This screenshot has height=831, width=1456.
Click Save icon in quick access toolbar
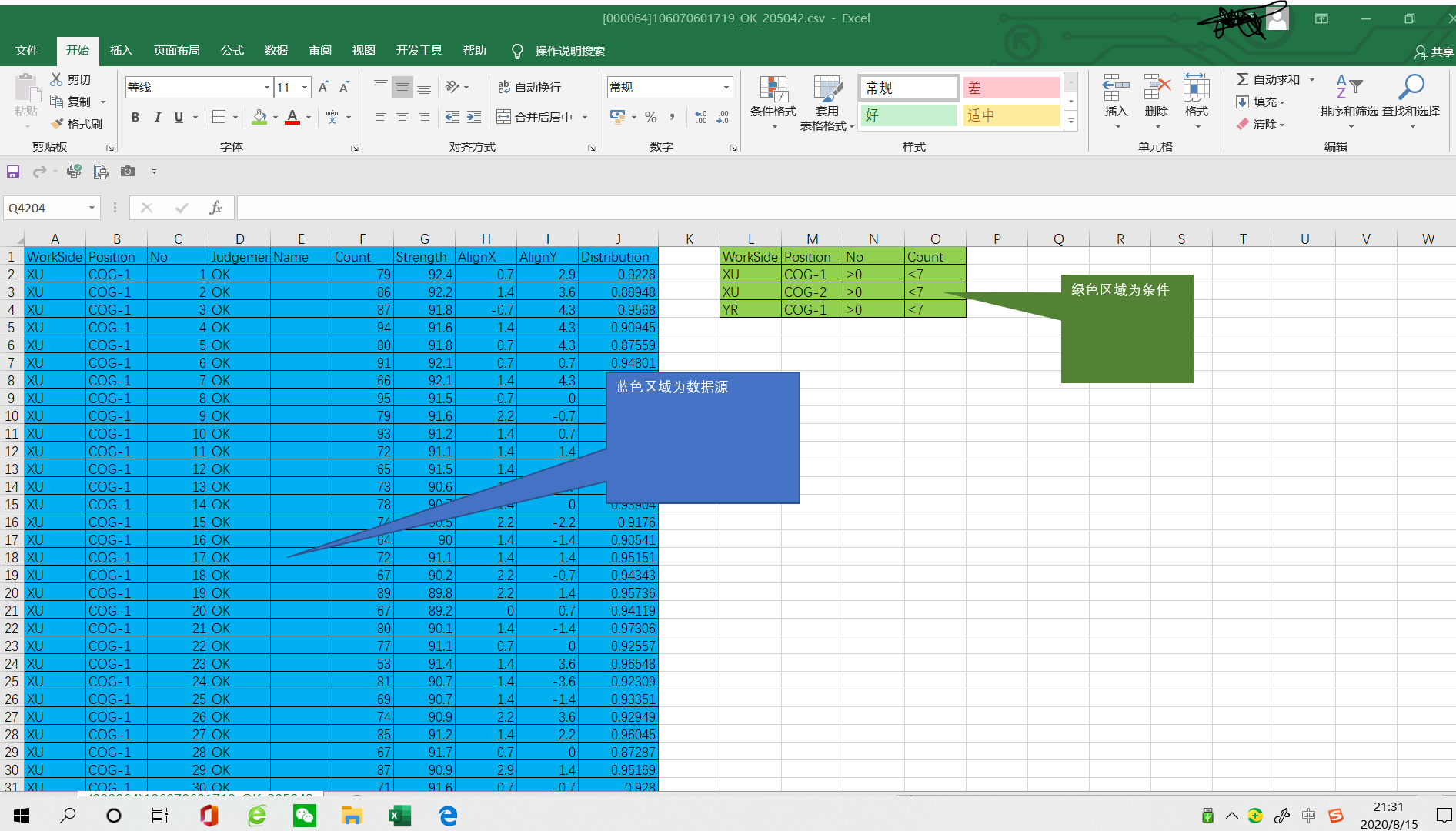click(x=13, y=172)
